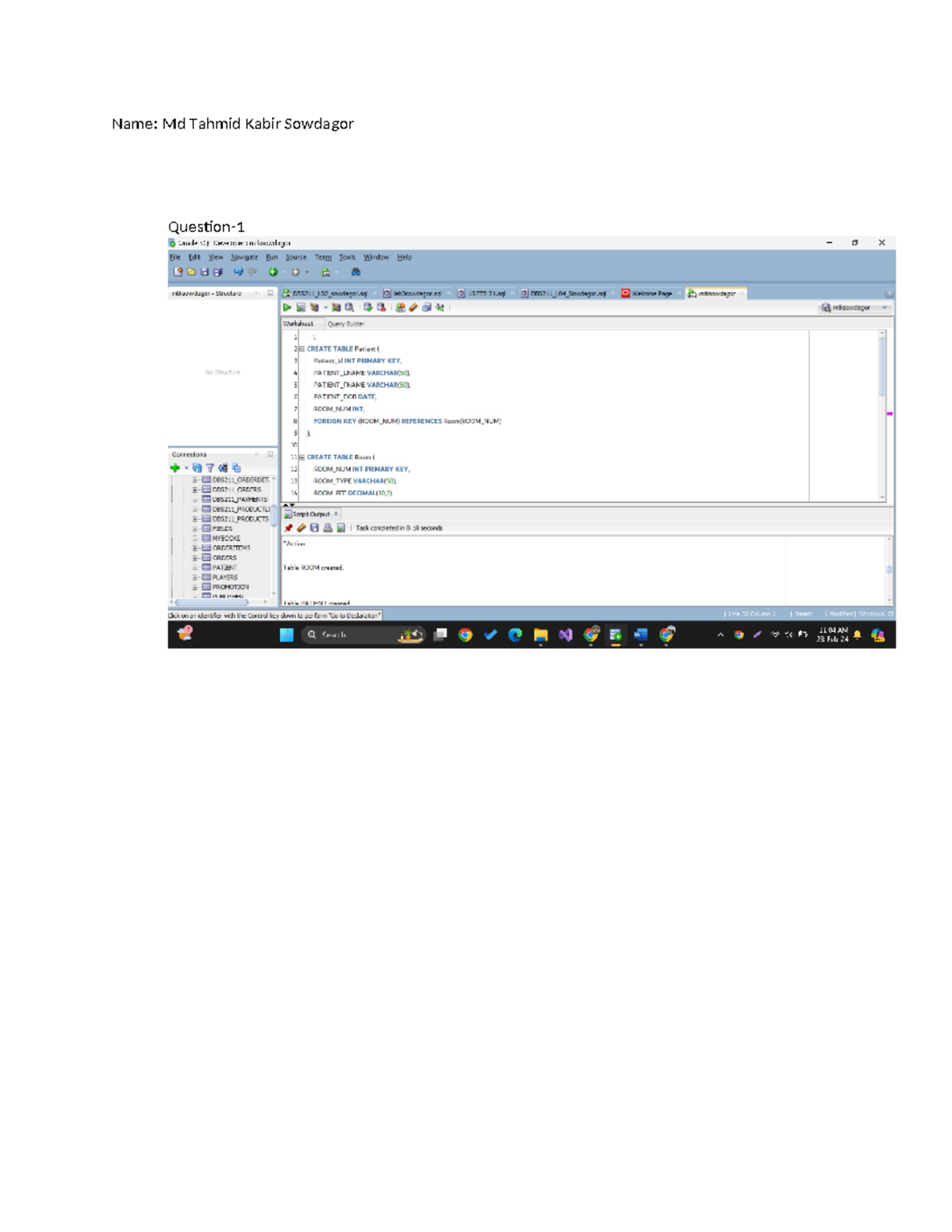This screenshot has width=952, height=1232.
Task: Pin the Script Output with red pin icon
Action: pos(288,528)
